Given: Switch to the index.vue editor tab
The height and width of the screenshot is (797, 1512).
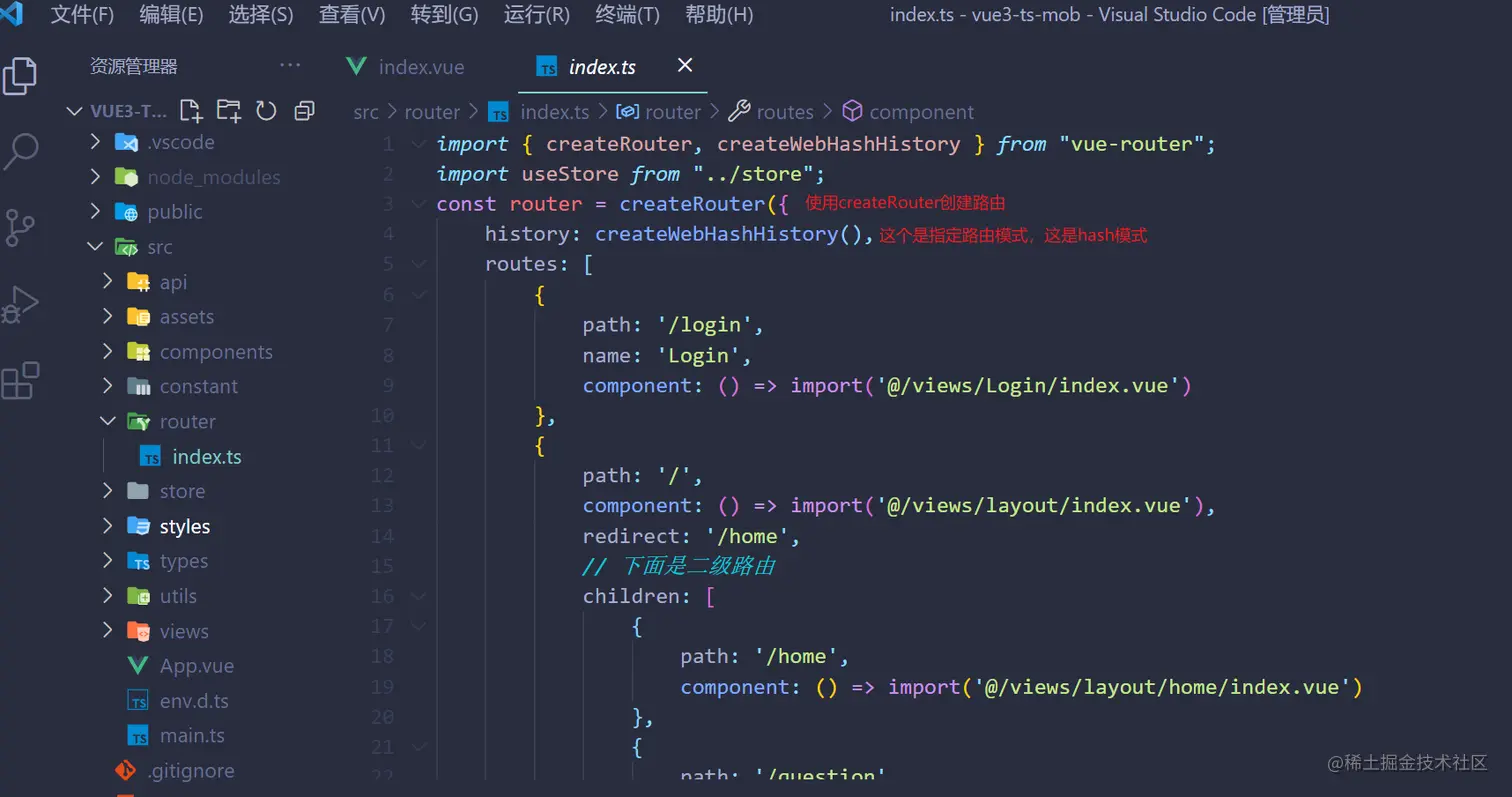Looking at the screenshot, I should click(x=421, y=67).
